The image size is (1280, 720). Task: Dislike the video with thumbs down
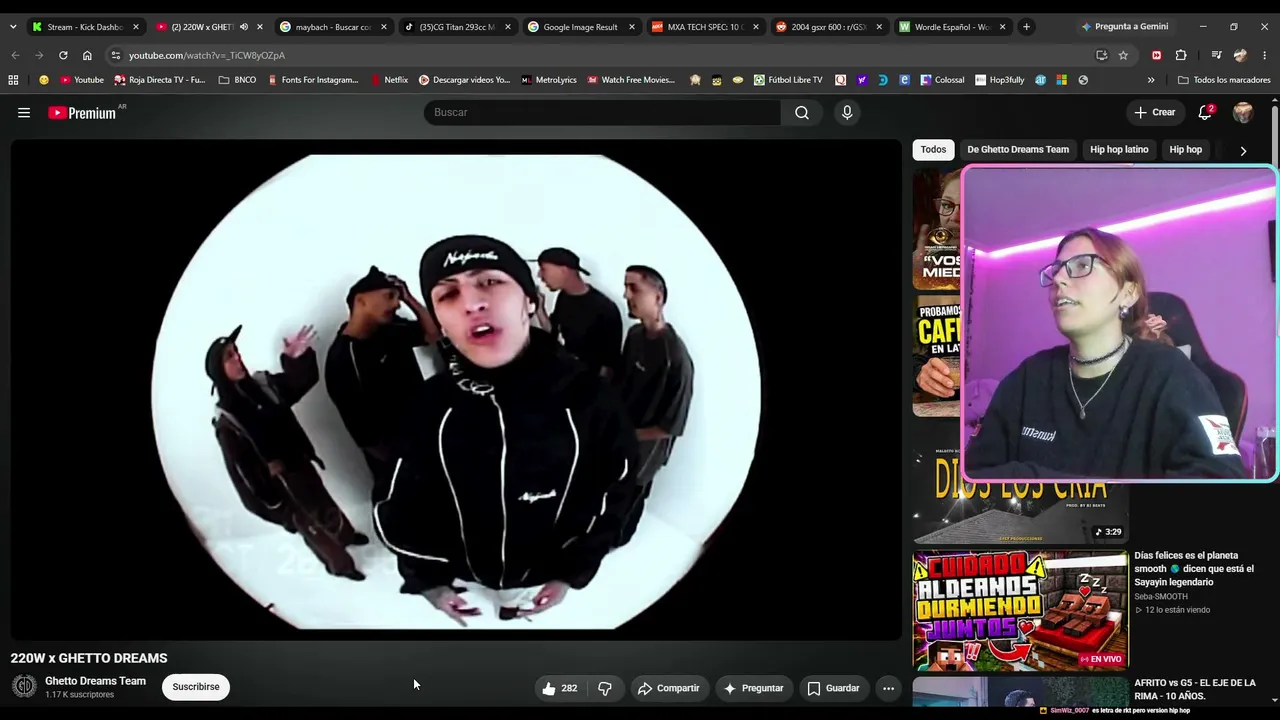[x=605, y=688]
